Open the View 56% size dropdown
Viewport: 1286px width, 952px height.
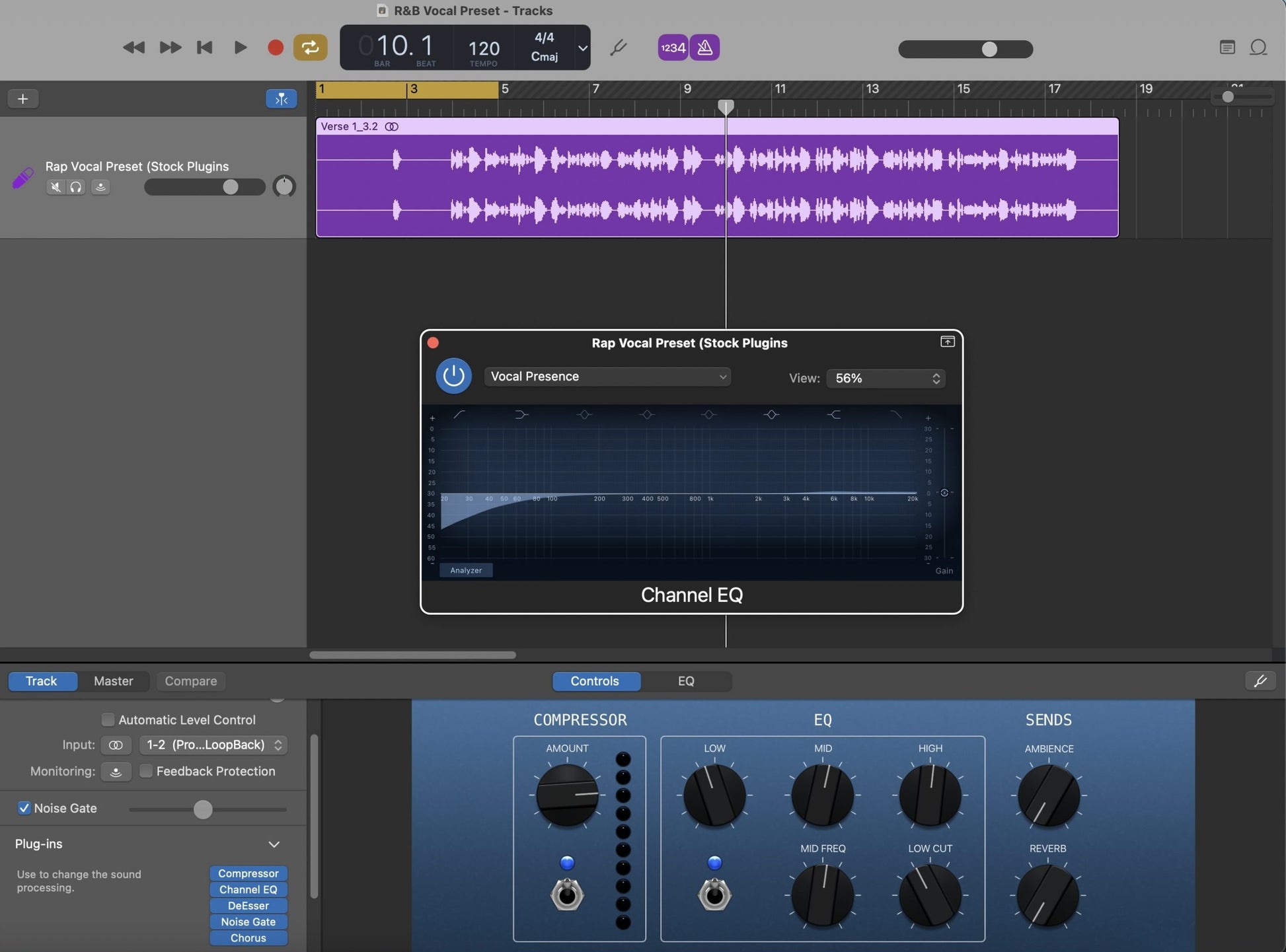point(885,378)
